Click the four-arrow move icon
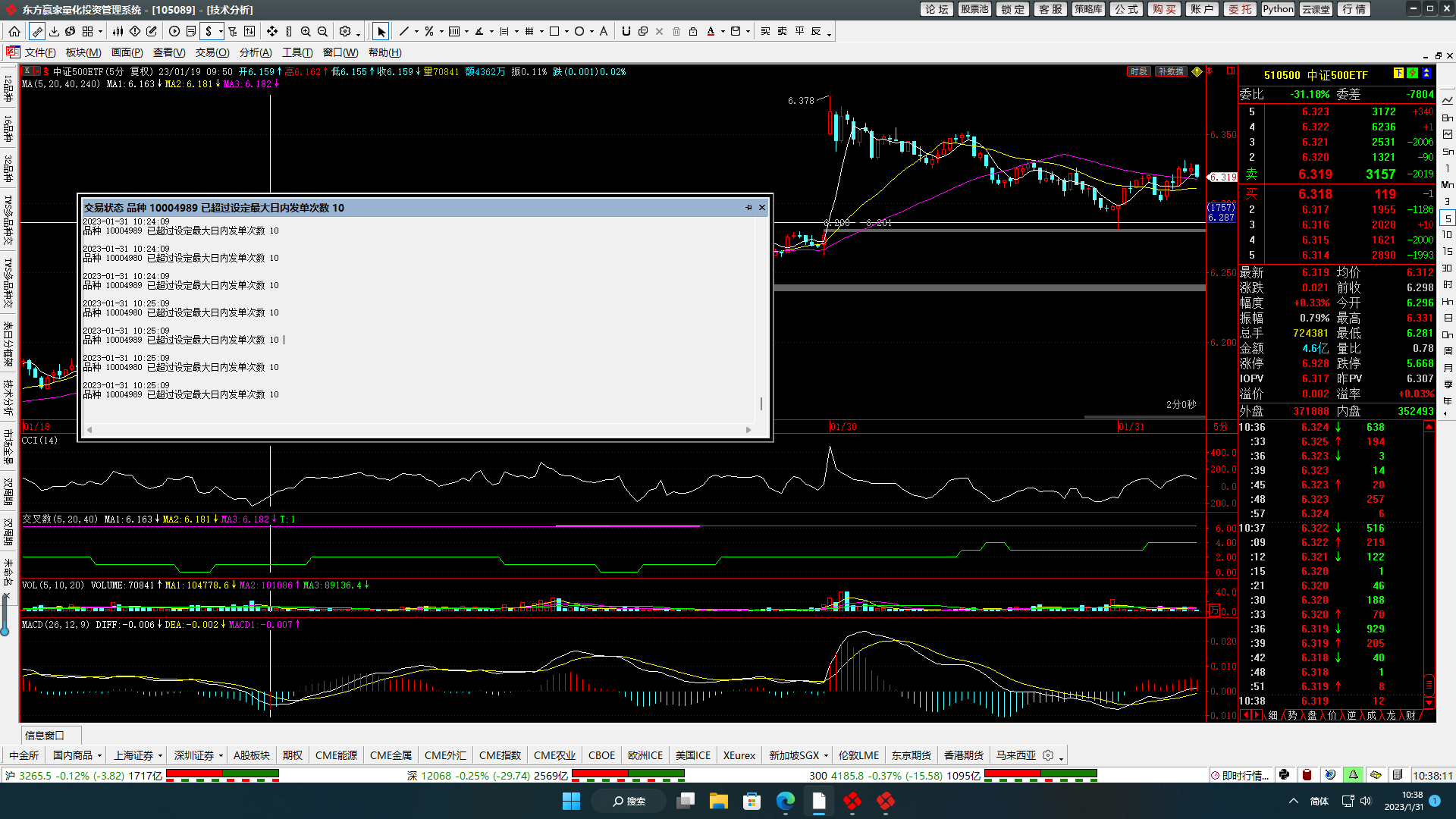Screen dimensions: 1456x819 pos(272,31)
